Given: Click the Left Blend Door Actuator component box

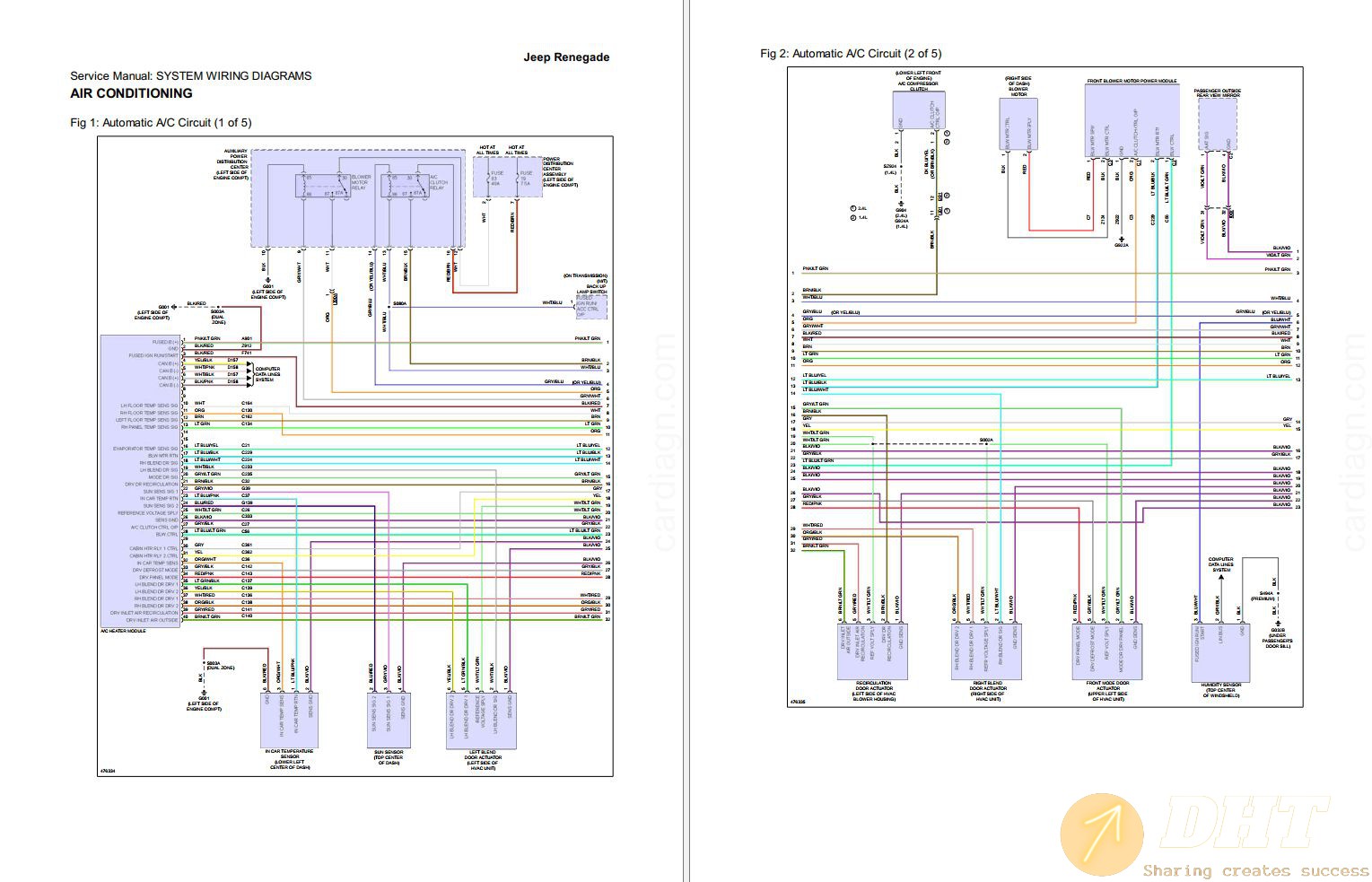Looking at the screenshot, I should tap(481, 719).
